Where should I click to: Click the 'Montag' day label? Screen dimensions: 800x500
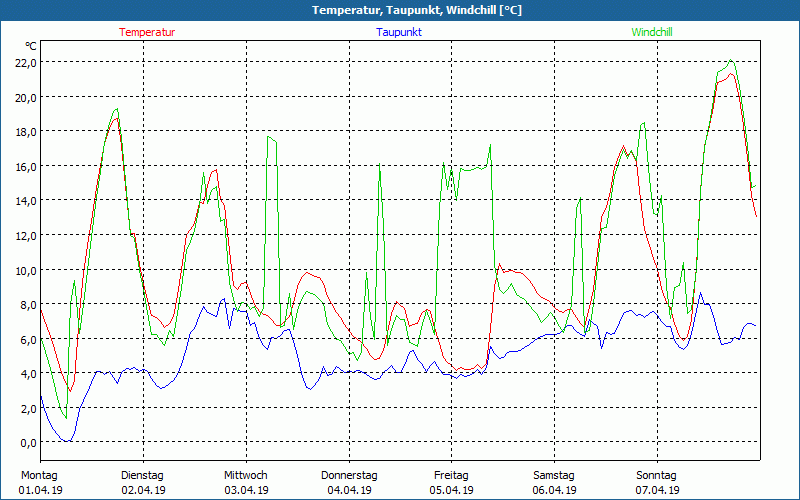(40, 476)
